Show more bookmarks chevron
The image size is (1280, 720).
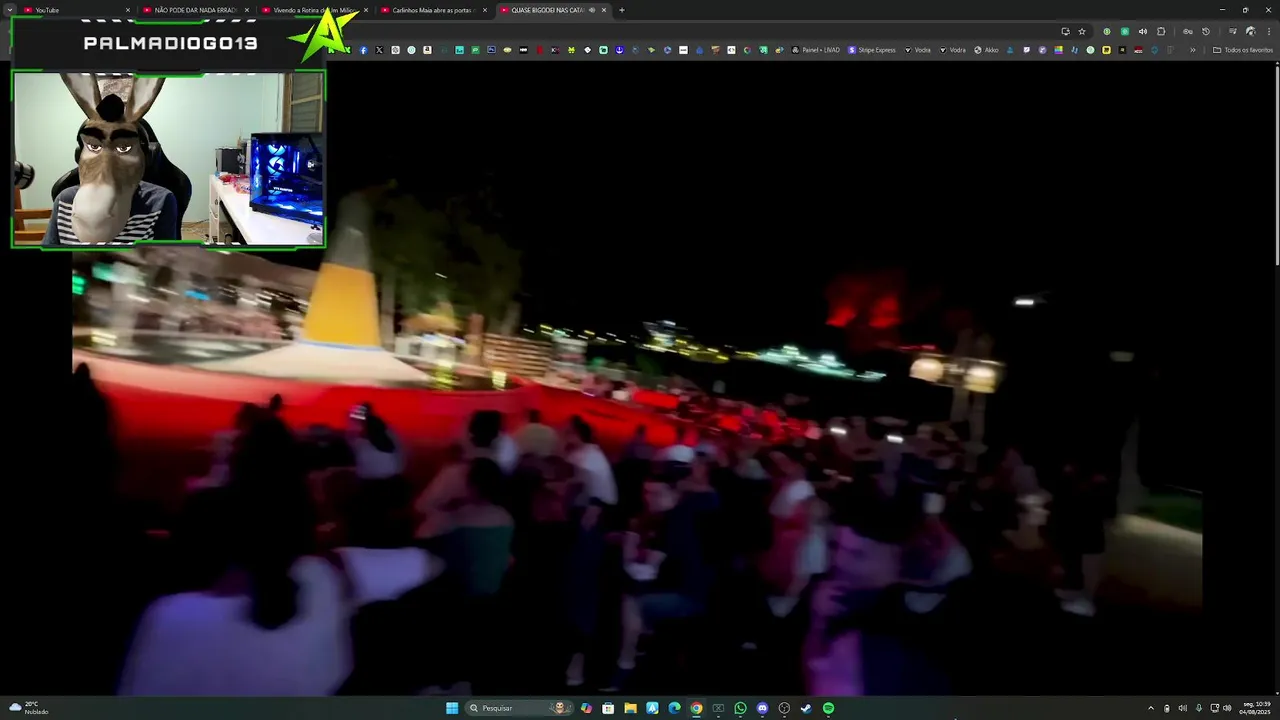coord(1193,50)
